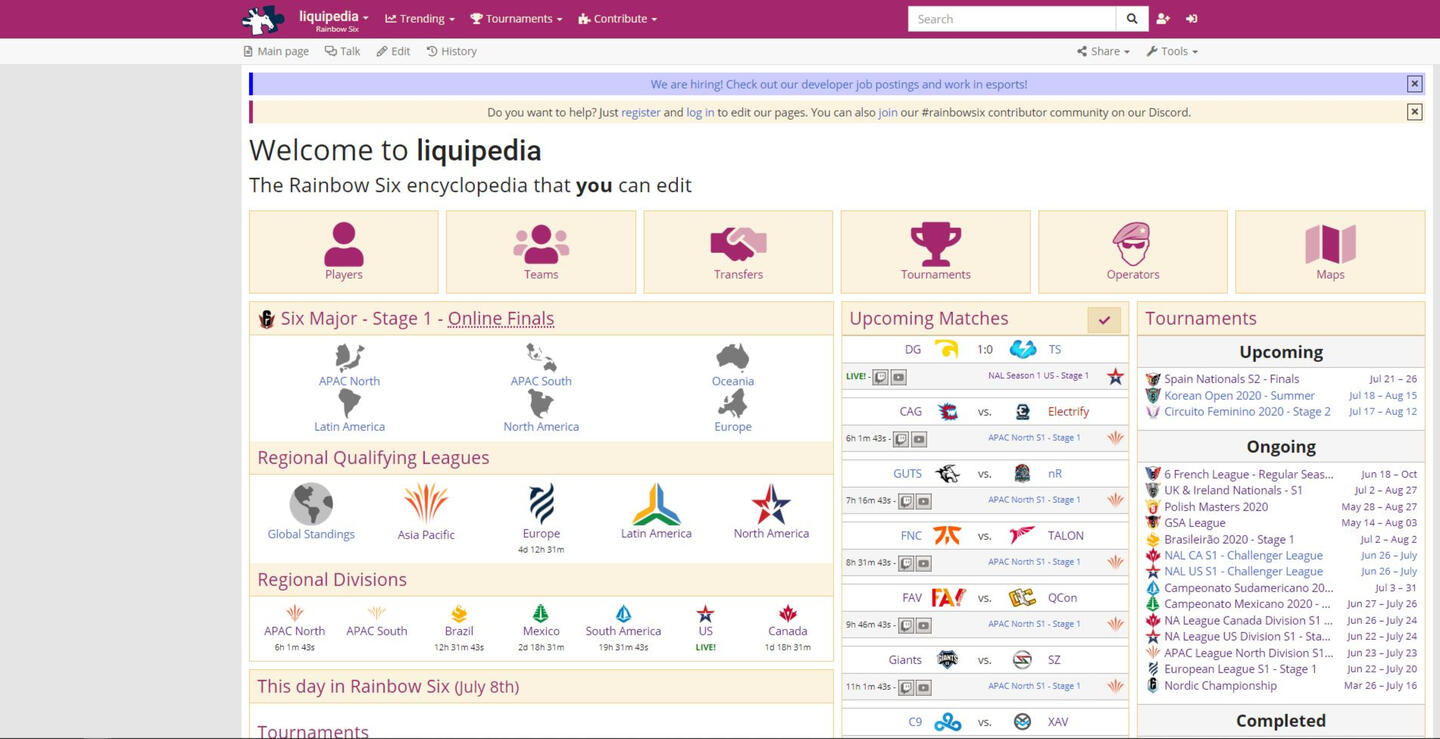The image size is (1440, 739).
Task: Select the Latin America map icon under Six Major
Action: click(x=349, y=403)
